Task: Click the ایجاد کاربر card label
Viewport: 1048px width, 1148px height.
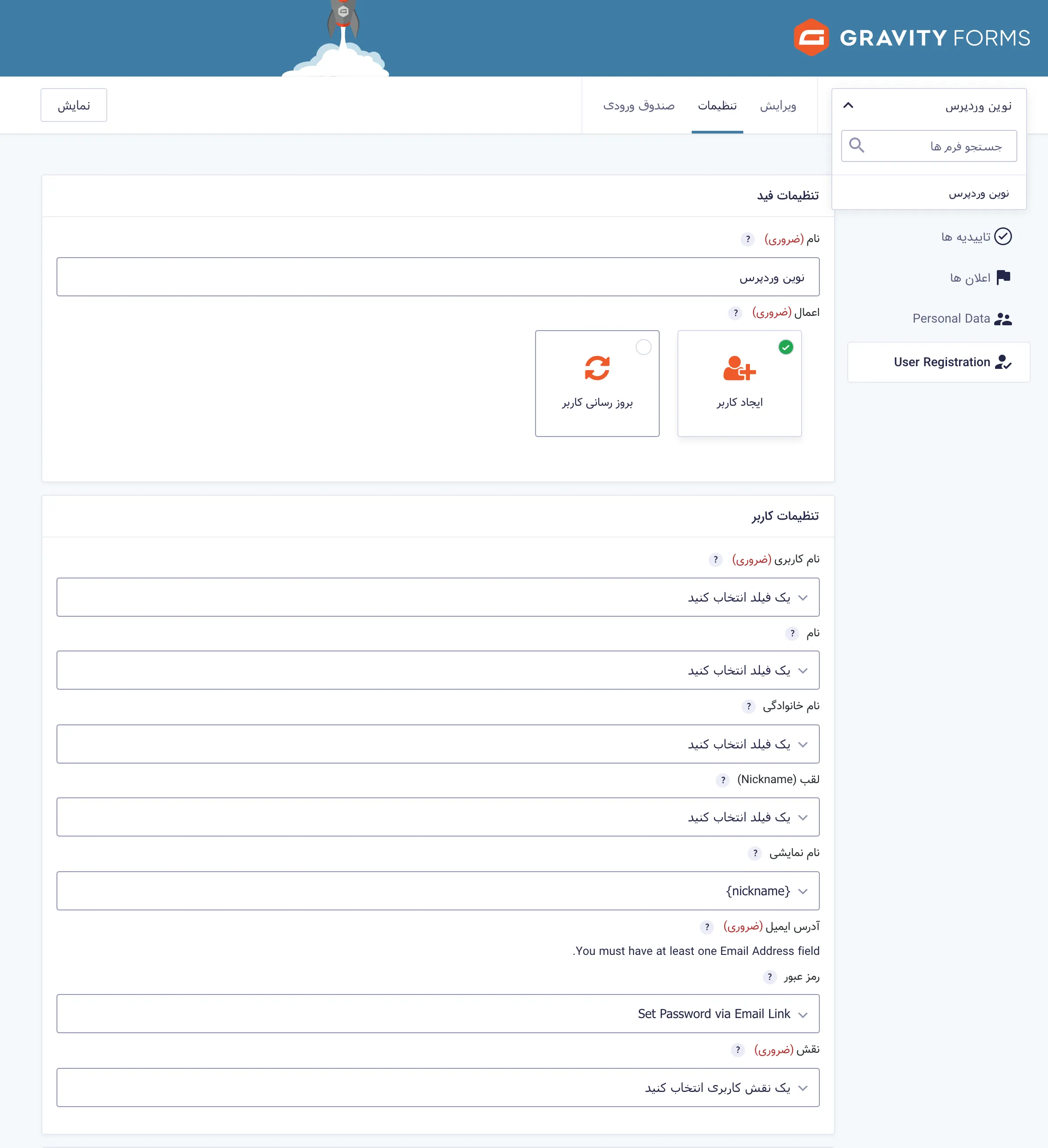Action: [x=739, y=403]
